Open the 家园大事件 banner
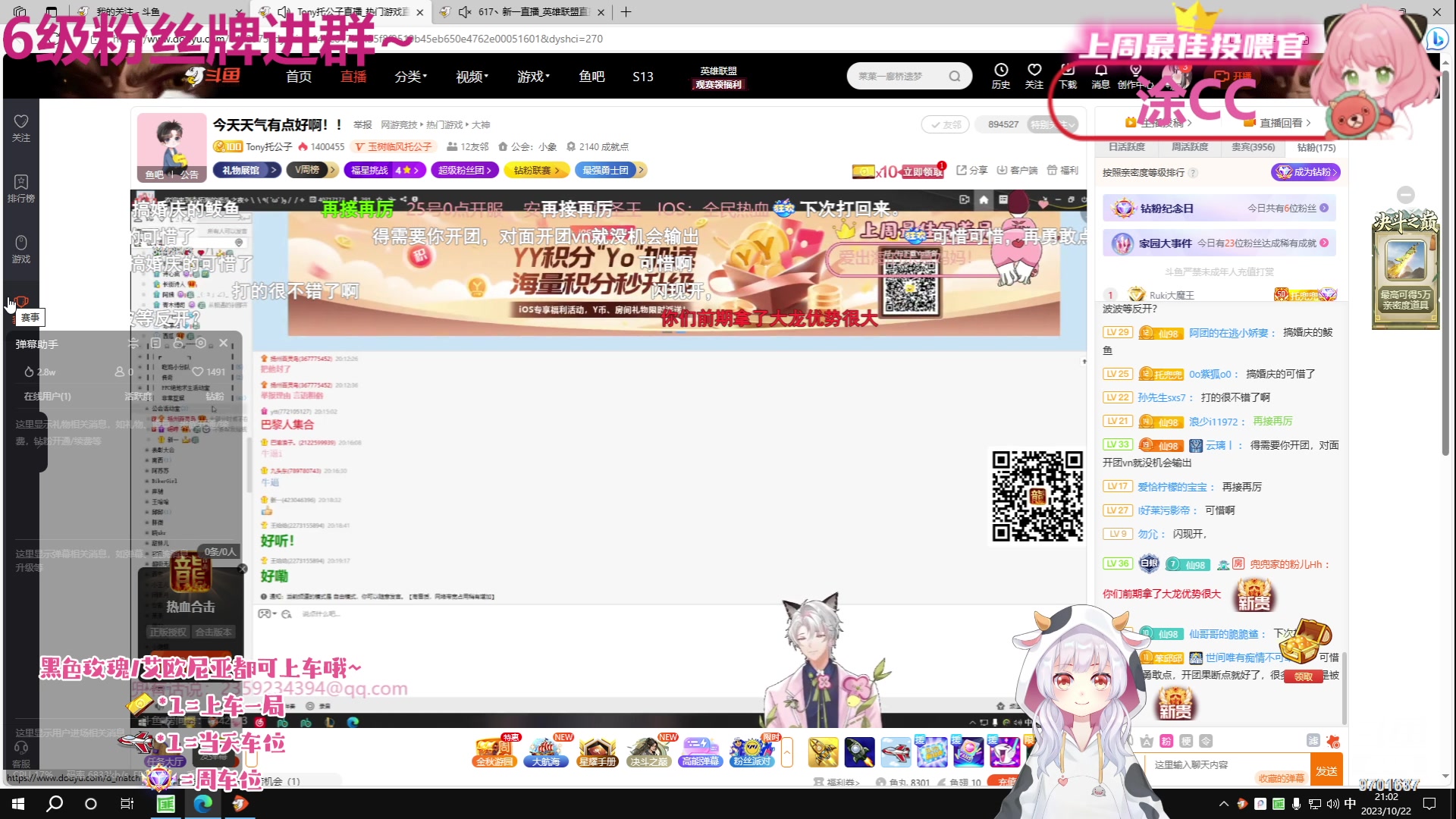The width and height of the screenshot is (1456, 819). (x=1219, y=243)
